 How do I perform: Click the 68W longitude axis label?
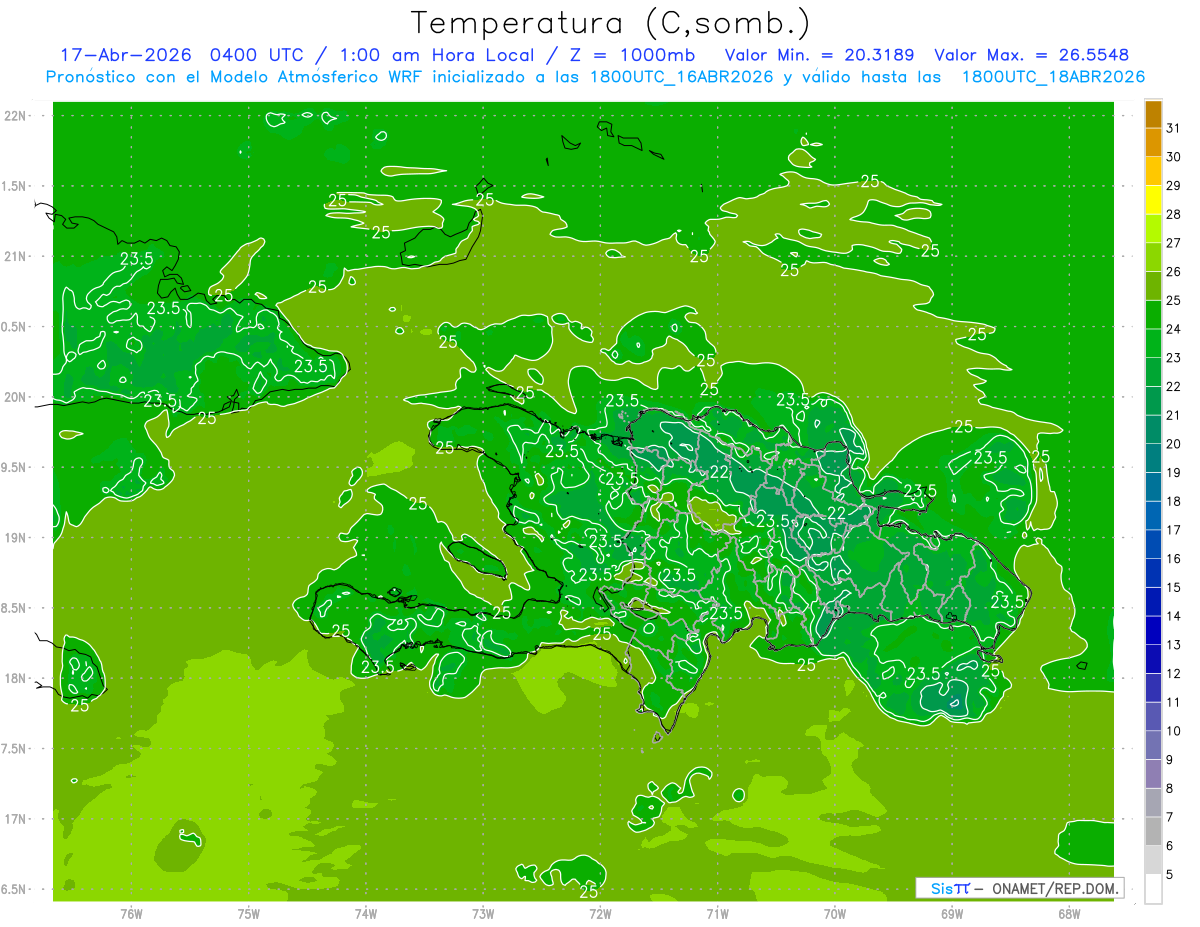point(1068,913)
